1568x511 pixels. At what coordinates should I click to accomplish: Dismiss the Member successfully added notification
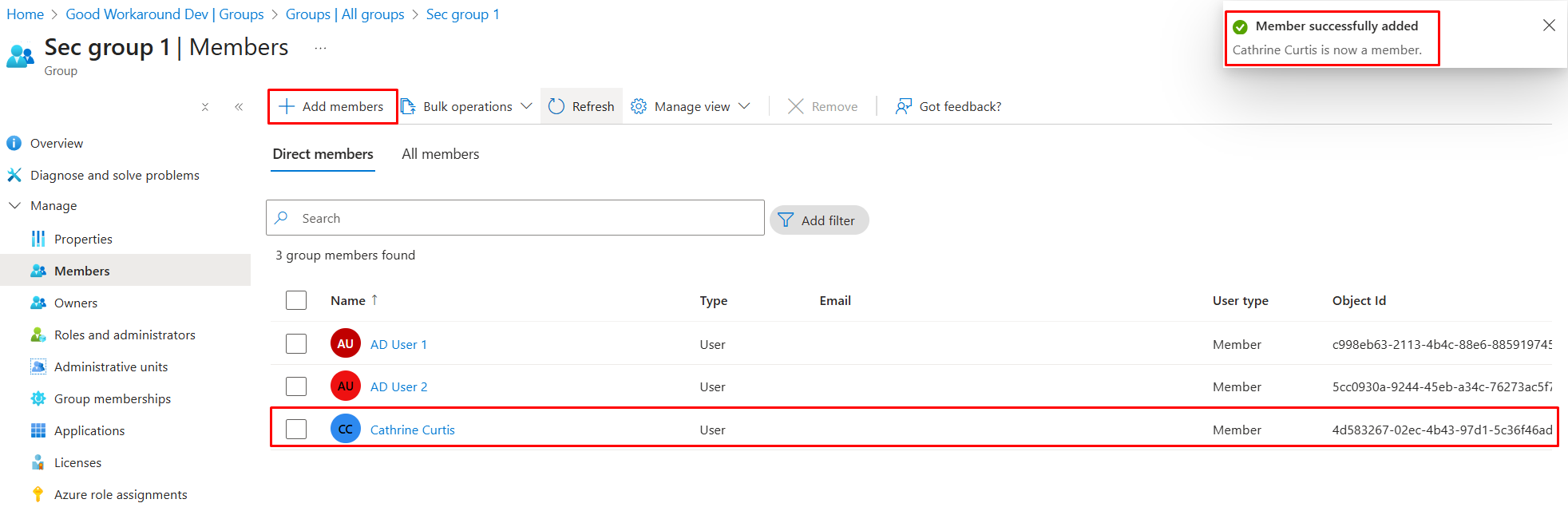pyautogui.click(x=1549, y=26)
